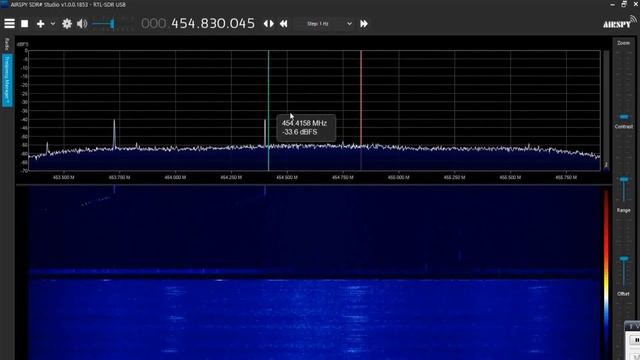The width and height of the screenshot is (640, 360).
Task: Minimize the SDR# Studio window
Action: tap(612, 4)
